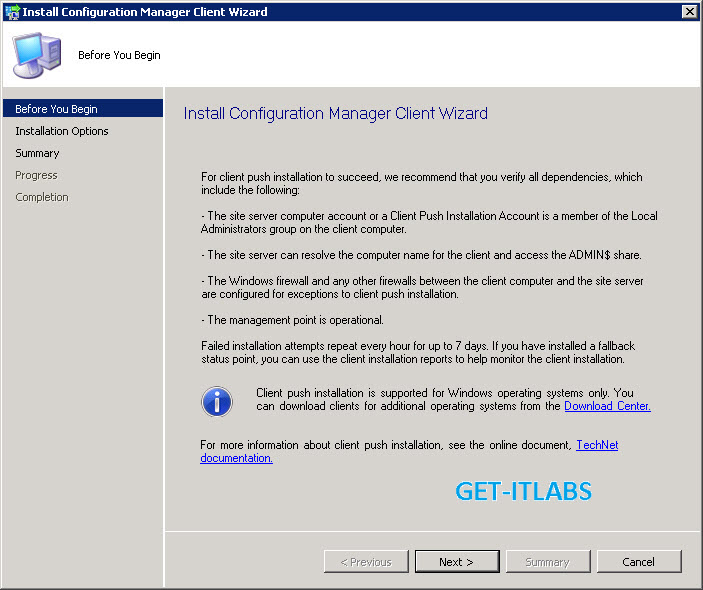Open the Download Center link

click(x=607, y=406)
